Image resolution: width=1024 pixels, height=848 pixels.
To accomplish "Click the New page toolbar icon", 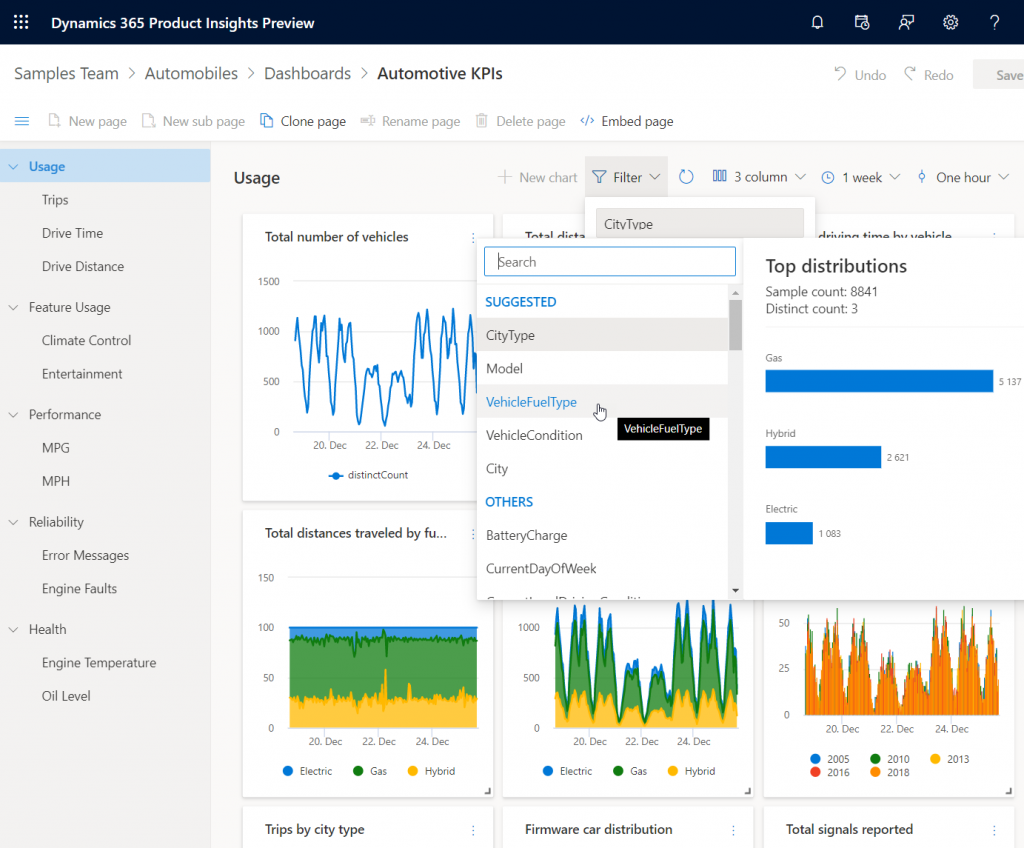I will pyautogui.click(x=54, y=121).
